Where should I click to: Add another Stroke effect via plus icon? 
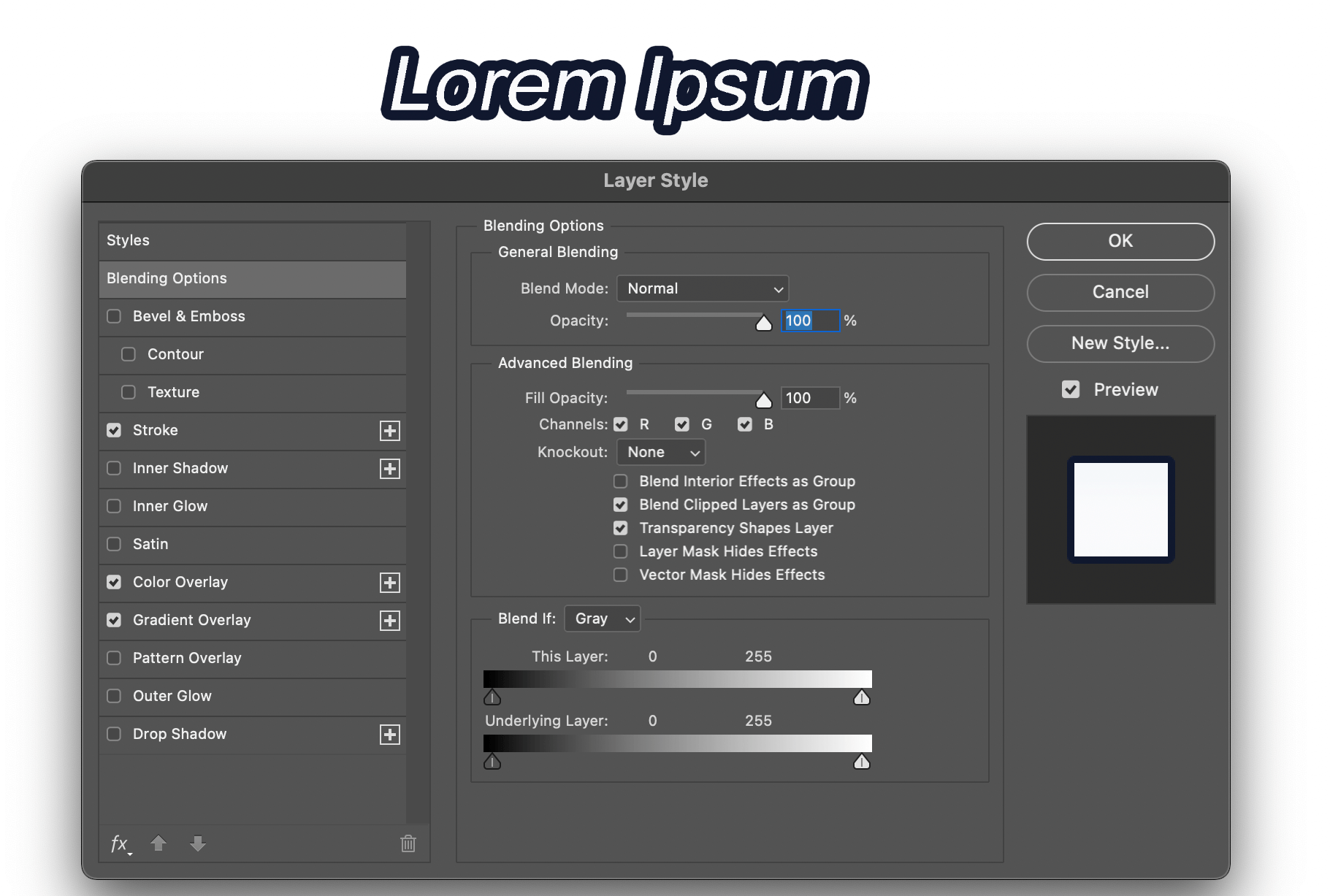(x=390, y=430)
